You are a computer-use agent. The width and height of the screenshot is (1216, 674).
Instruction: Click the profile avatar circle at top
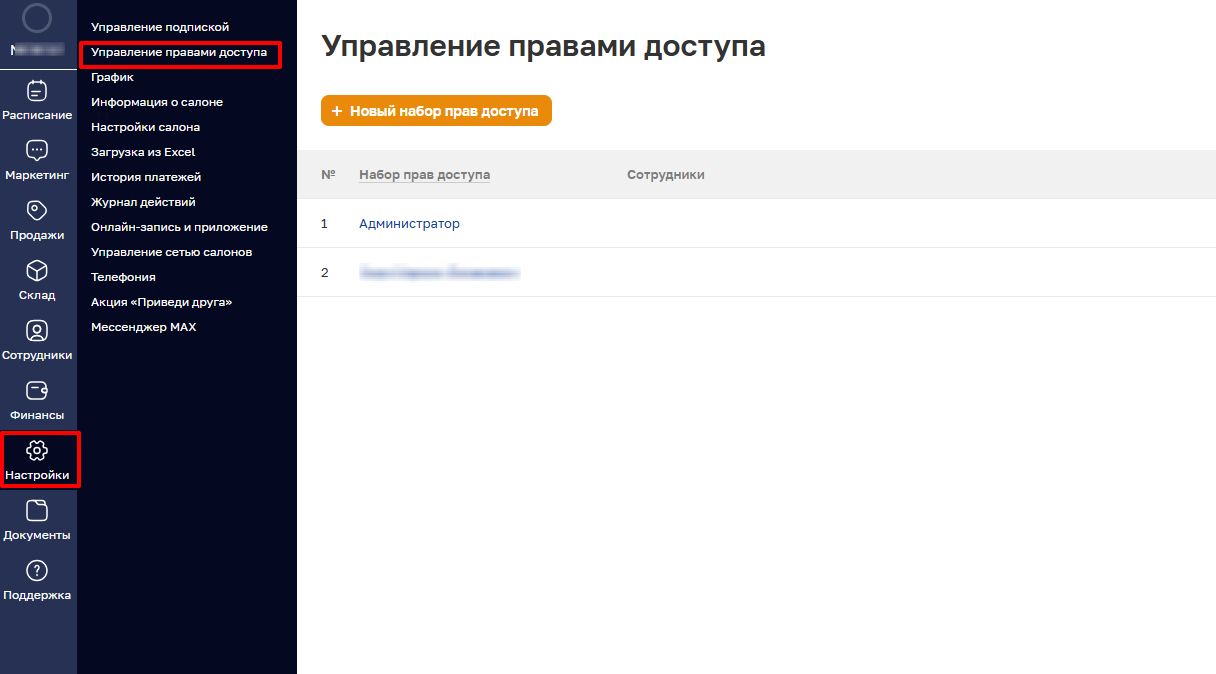click(x=37, y=18)
